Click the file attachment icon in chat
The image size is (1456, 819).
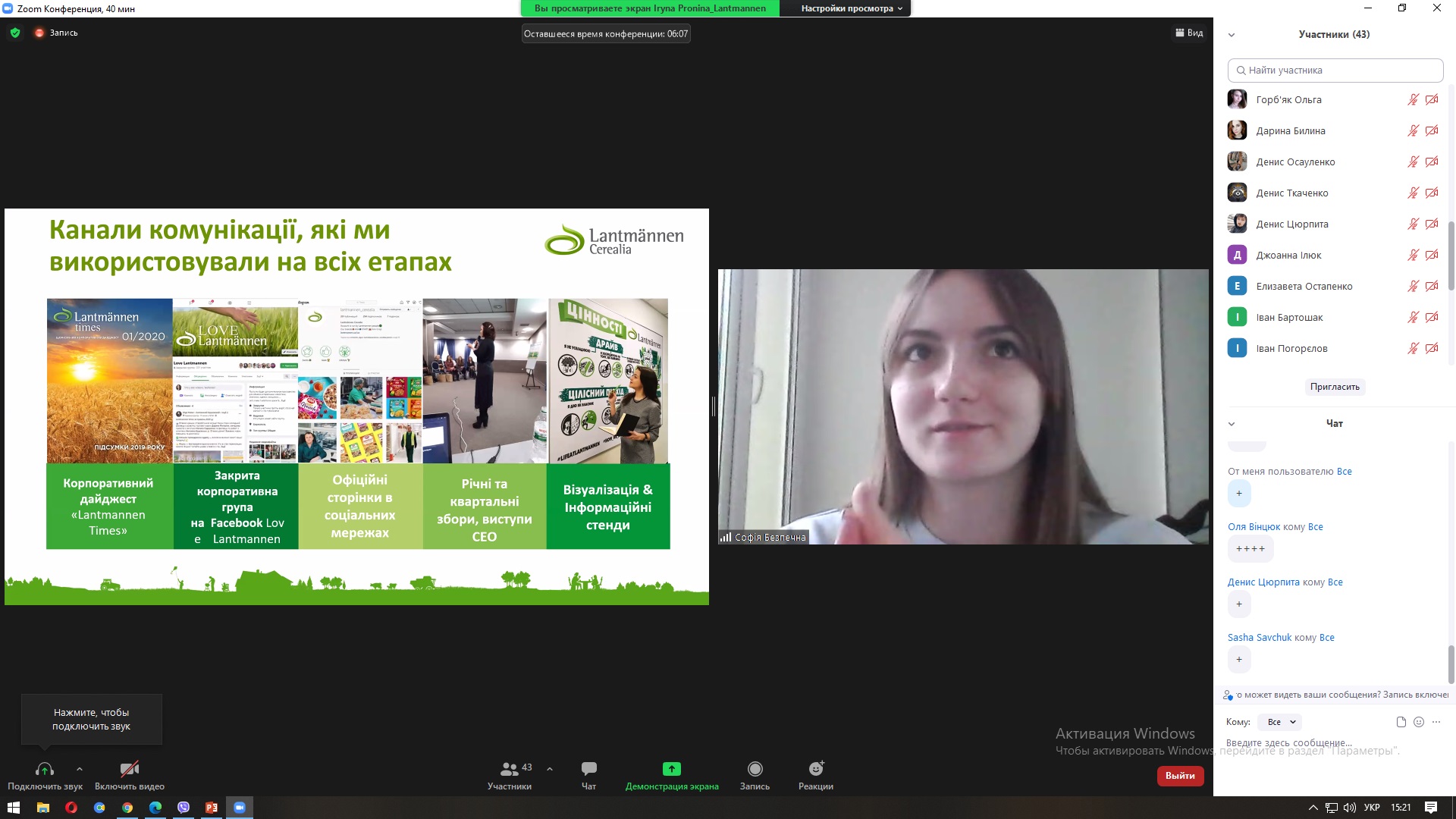point(1401,722)
